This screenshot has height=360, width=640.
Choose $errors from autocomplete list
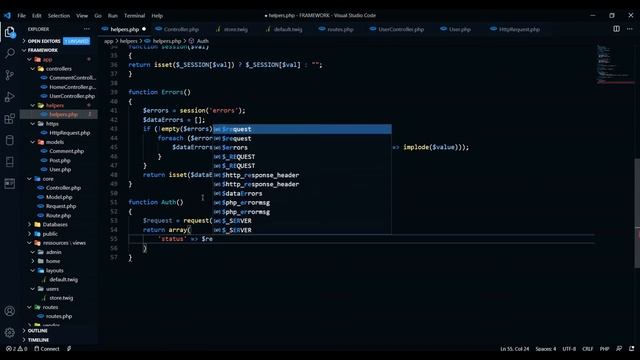302,148
